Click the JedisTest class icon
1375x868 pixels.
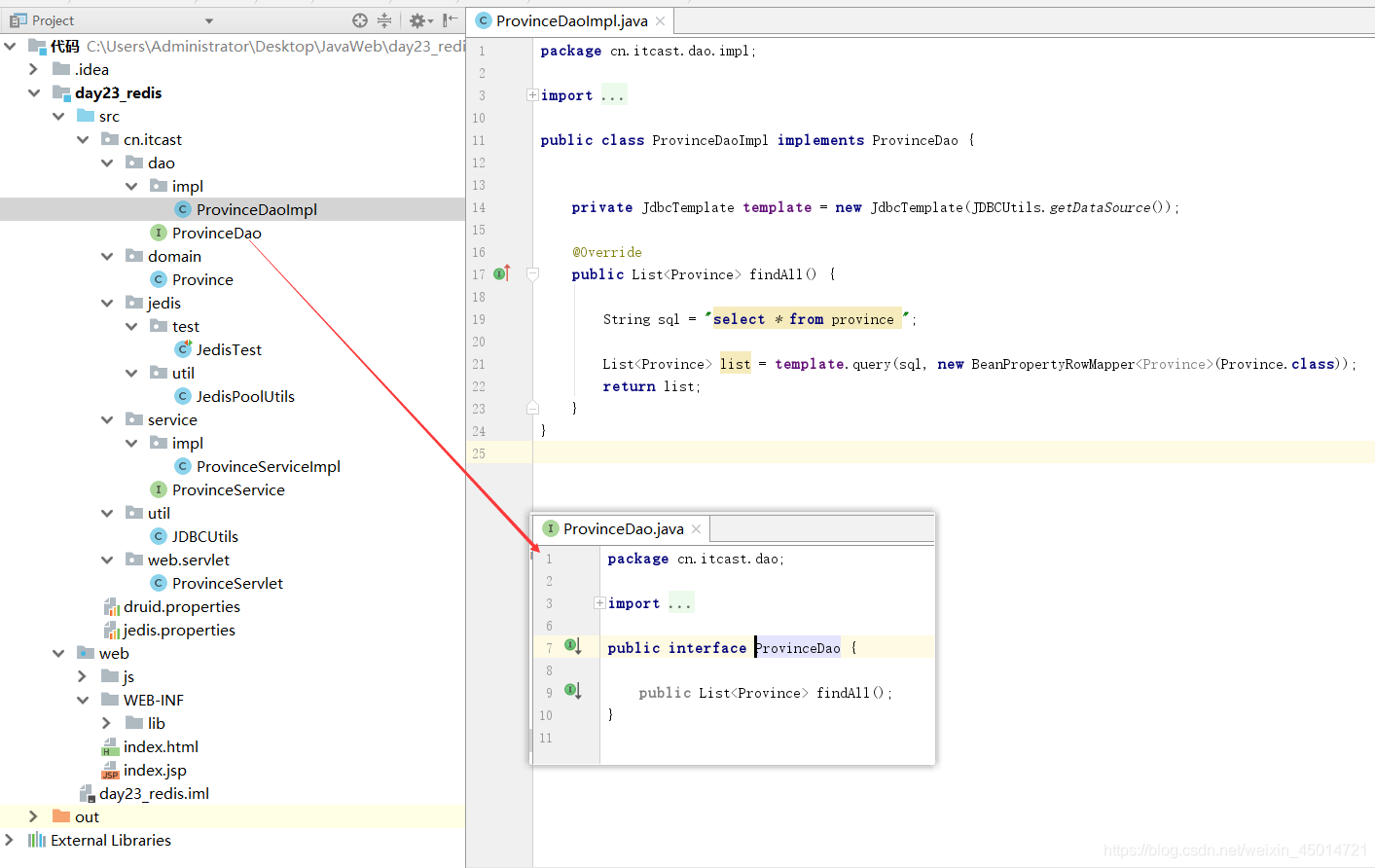click(182, 349)
